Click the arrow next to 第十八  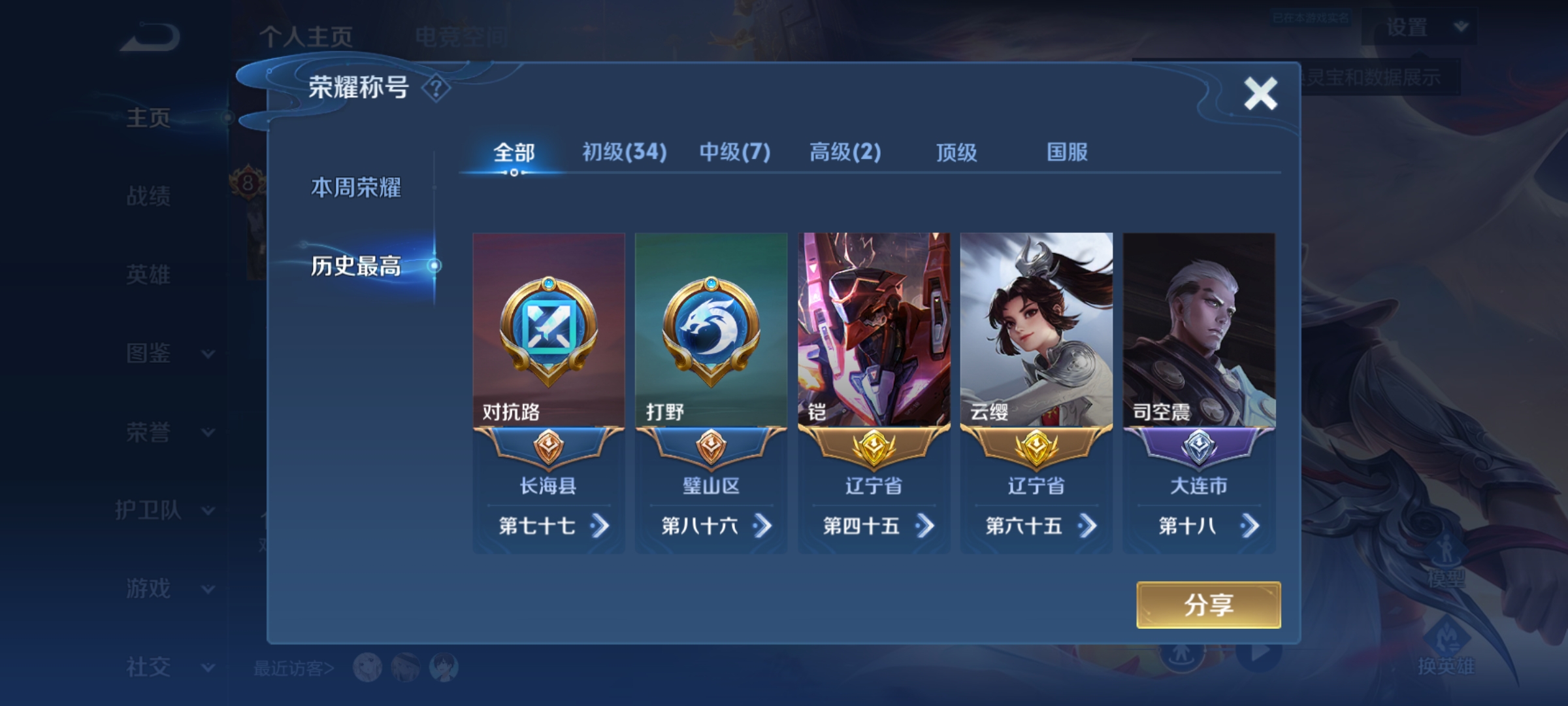coord(1249,526)
